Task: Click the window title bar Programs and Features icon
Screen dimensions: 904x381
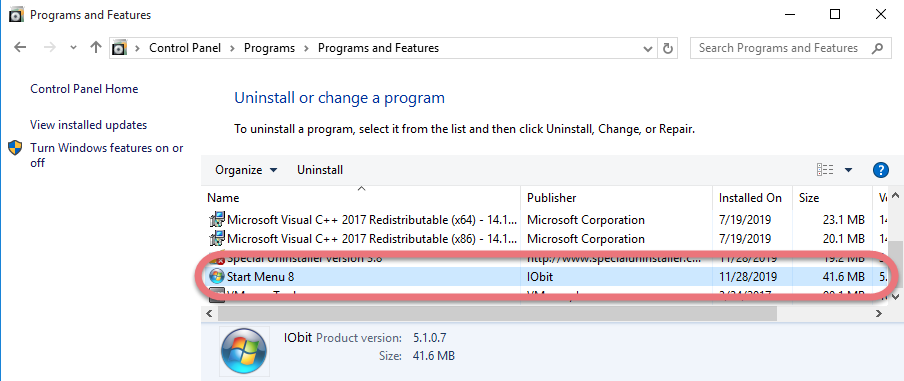Action: 17,15
